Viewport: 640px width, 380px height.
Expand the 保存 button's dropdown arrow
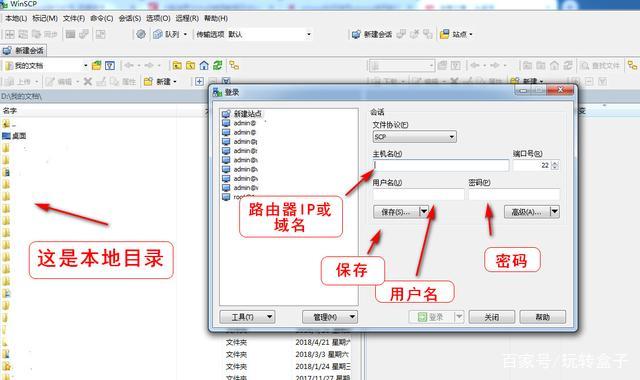tap(424, 212)
